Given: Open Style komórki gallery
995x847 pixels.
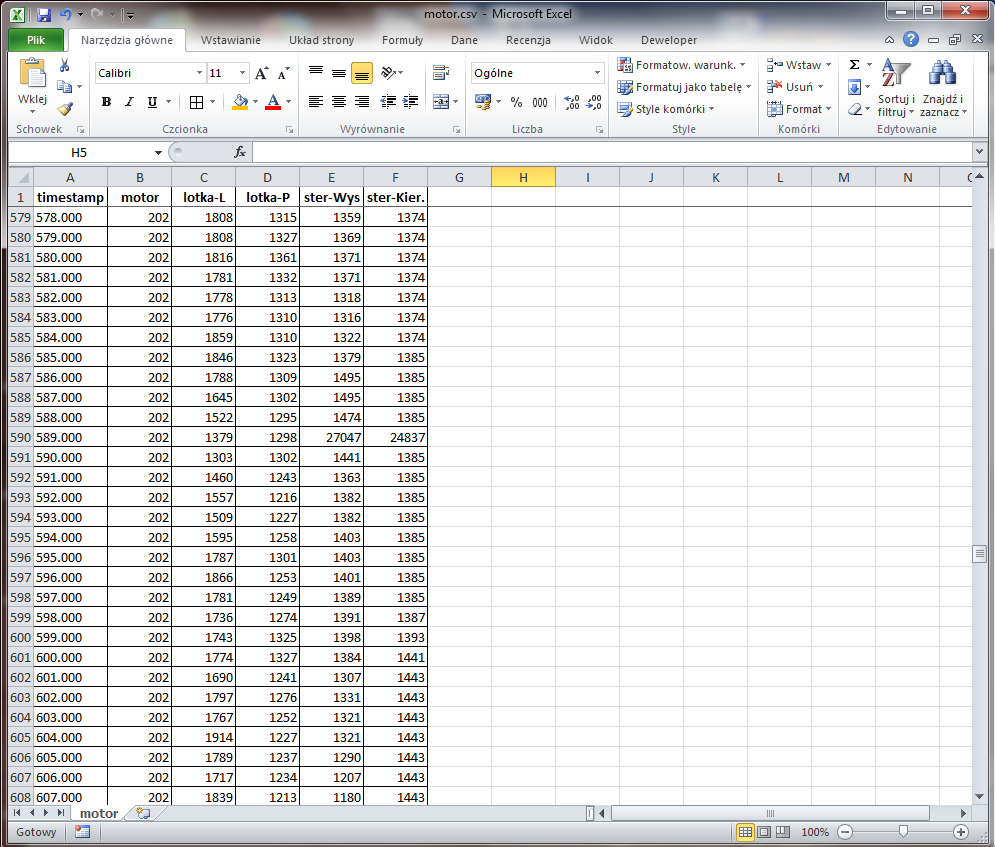Looking at the screenshot, I should [x=665, y=109].
